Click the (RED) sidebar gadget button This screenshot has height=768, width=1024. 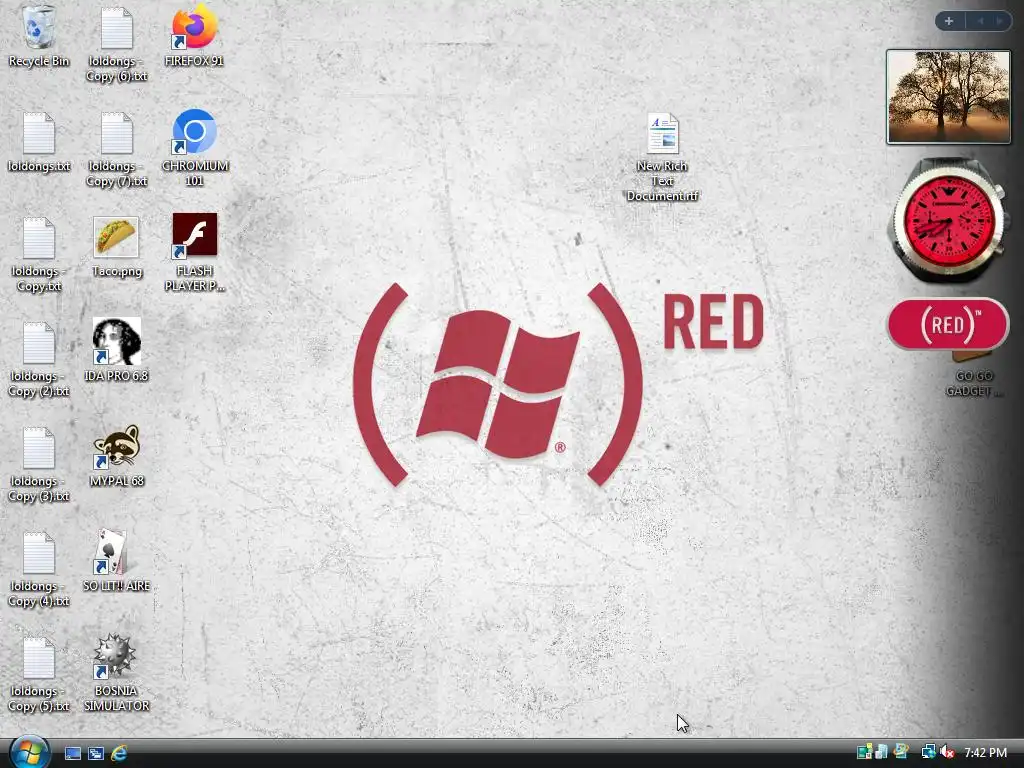pos(948,323)
